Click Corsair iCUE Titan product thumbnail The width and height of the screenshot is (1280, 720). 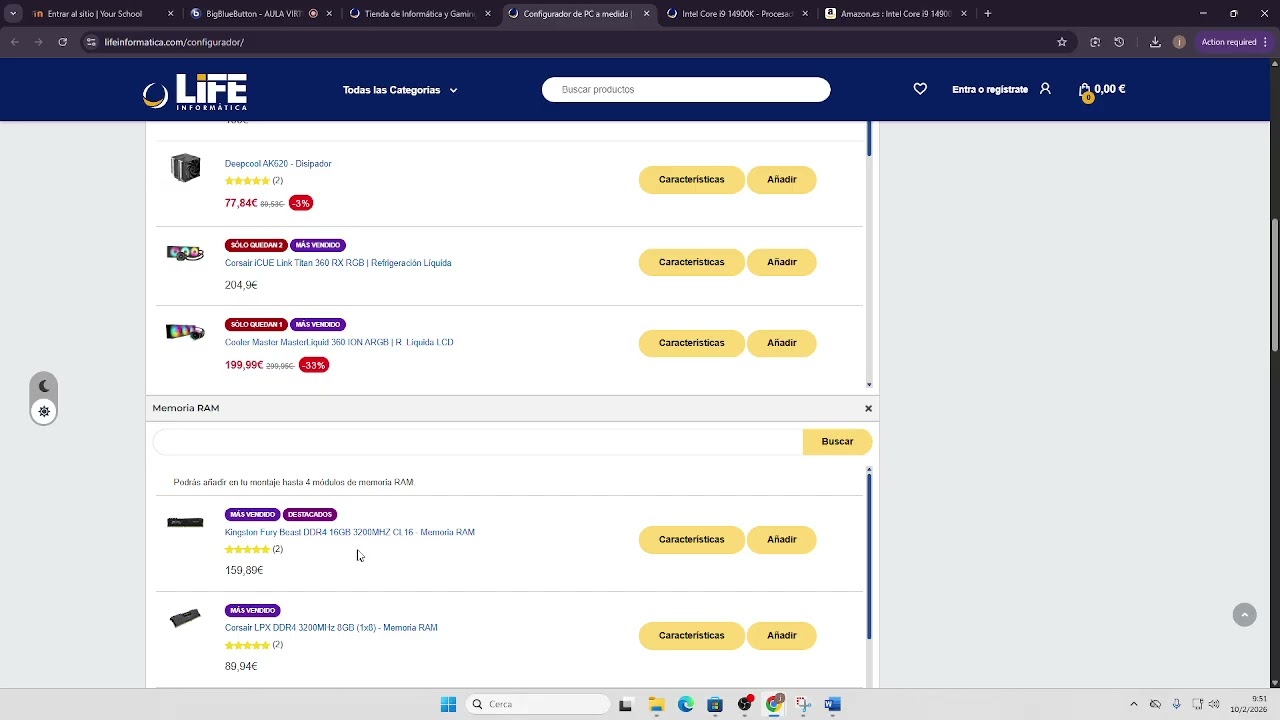pyautogui.click(x=185, y=253)
